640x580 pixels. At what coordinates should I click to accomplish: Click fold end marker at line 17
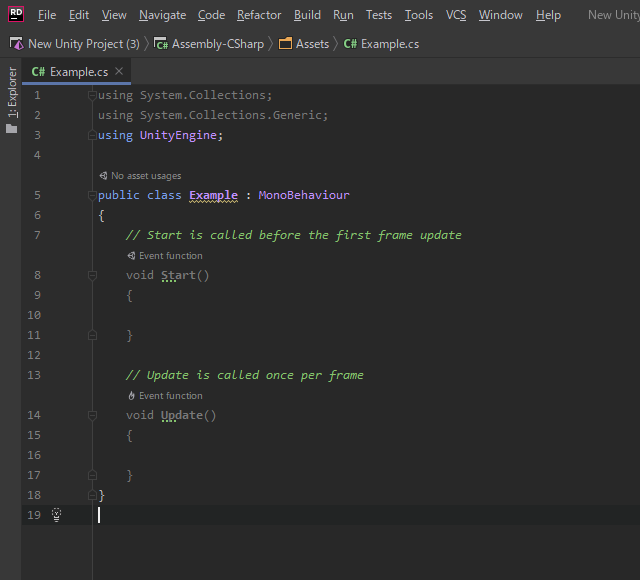(x=92, y=475)
